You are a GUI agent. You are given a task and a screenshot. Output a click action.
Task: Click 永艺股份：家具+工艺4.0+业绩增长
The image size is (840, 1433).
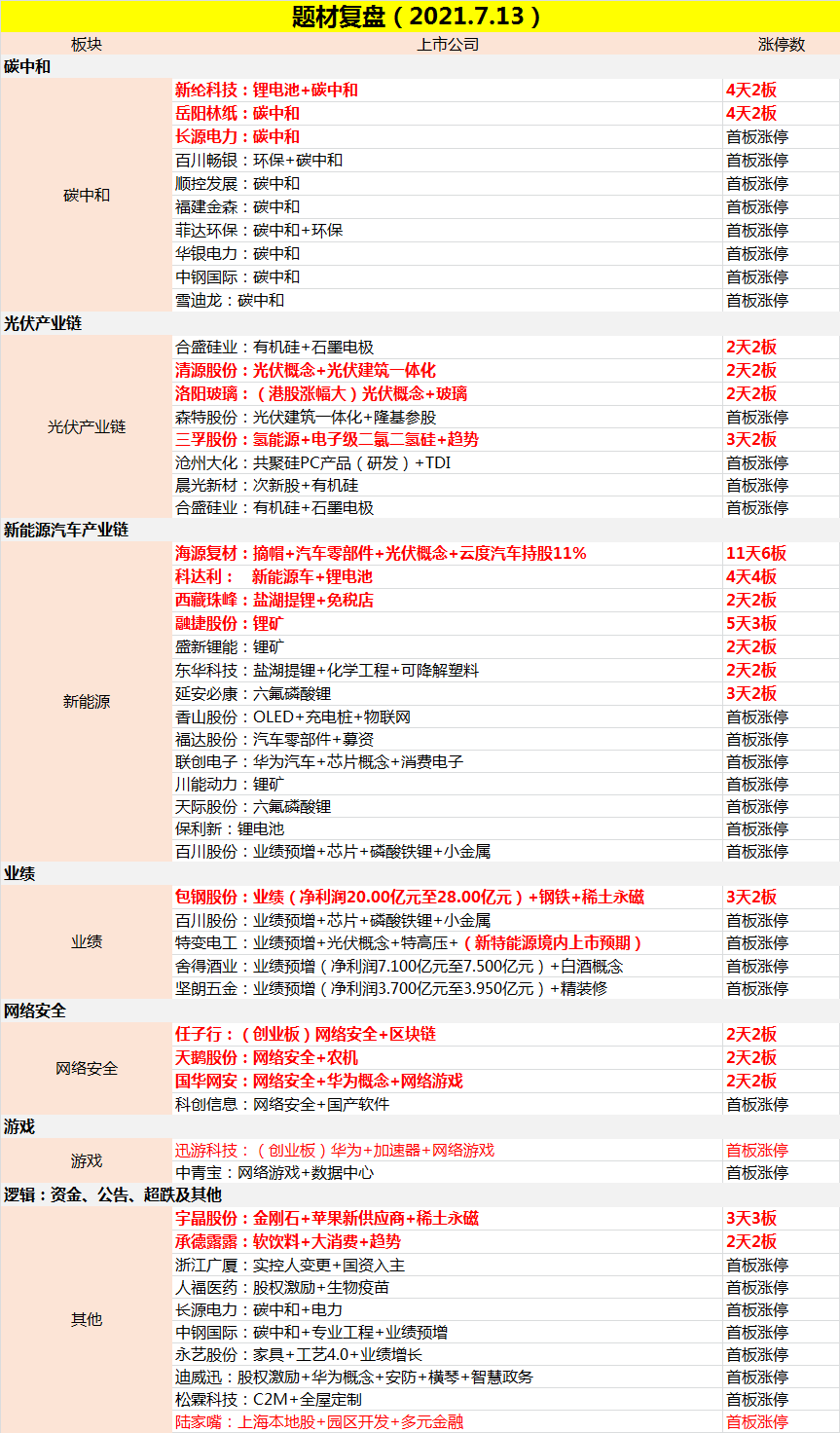(x=299, y=1354)
